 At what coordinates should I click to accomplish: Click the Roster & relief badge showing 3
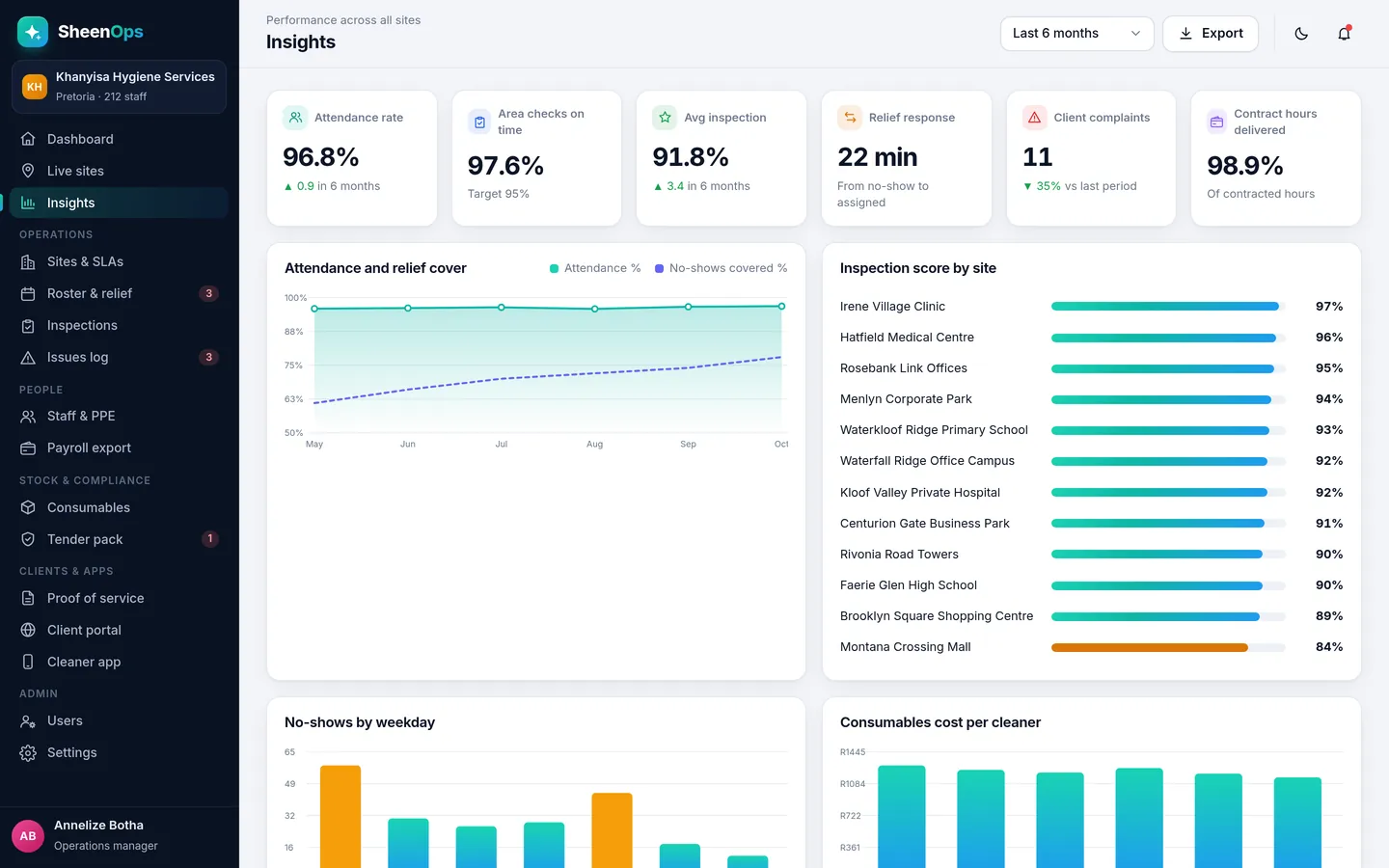(208, 293)
